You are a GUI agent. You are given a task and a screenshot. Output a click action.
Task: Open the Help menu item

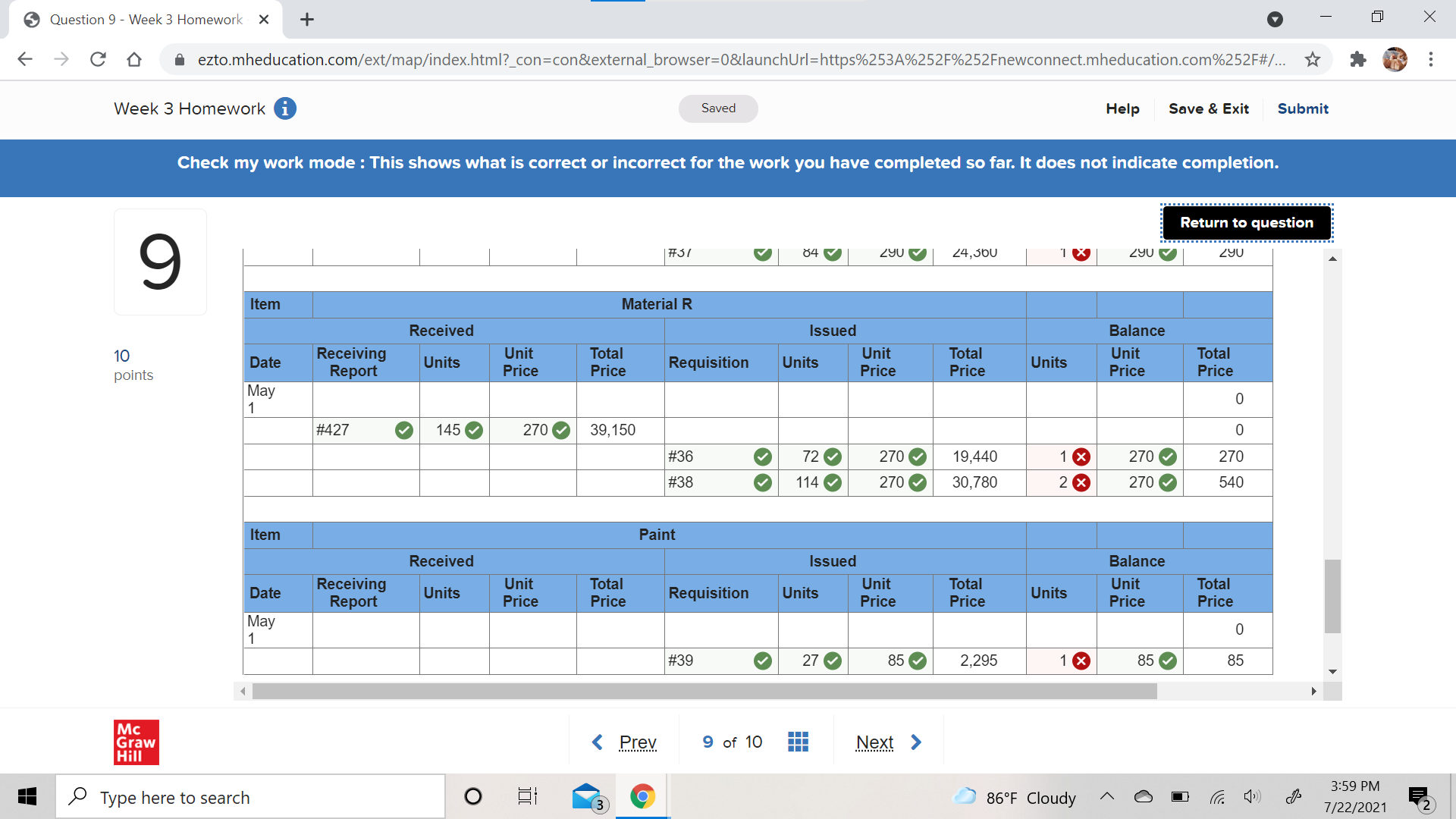point(1122,108)
